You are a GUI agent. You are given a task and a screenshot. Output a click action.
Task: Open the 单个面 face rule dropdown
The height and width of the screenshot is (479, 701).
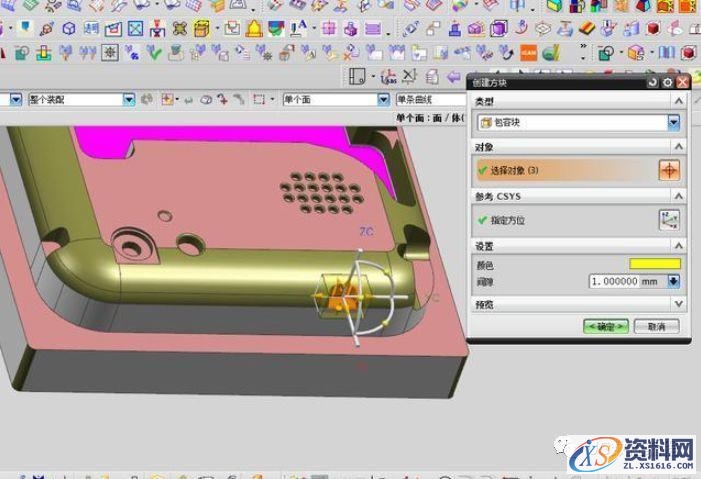coord(383,99)
